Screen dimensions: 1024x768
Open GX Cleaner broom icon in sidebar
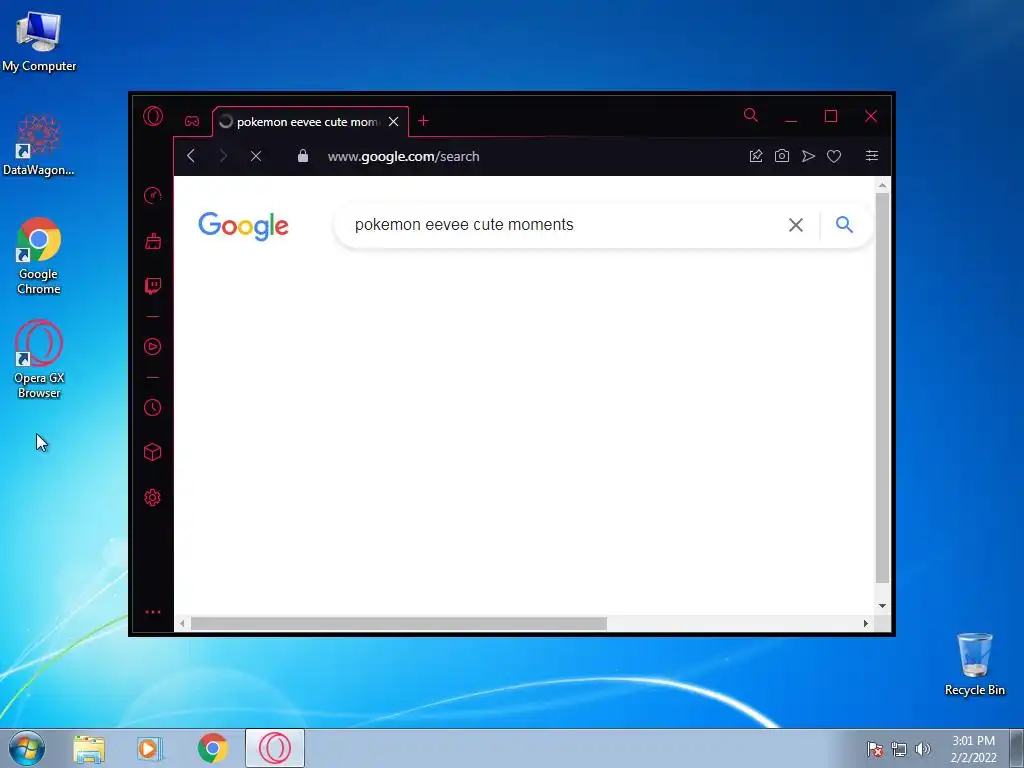pos(153,241)
